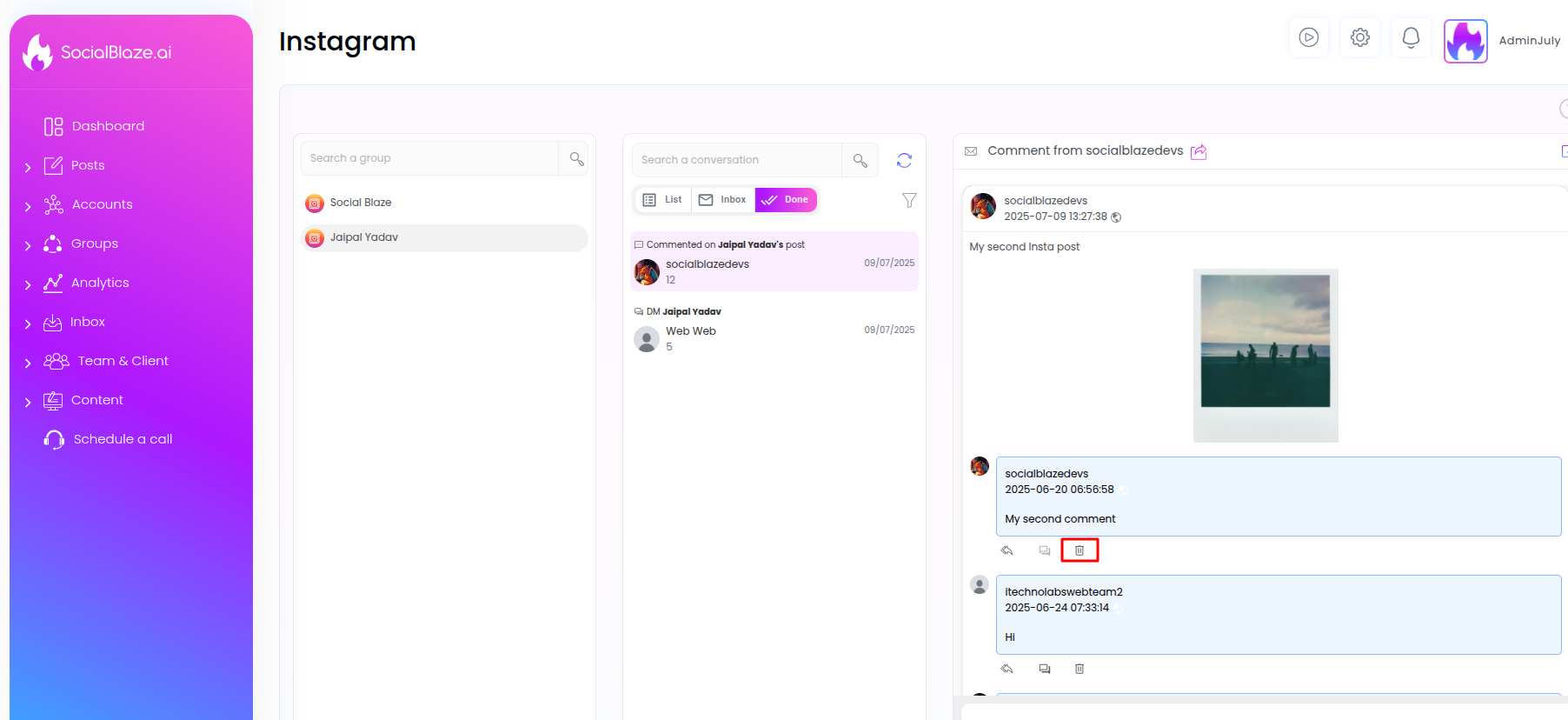Image resolution: width=1568 pixels, height=720 pixels.
Task: Click the My second Insta post caption
Action: pos(1025,247)
